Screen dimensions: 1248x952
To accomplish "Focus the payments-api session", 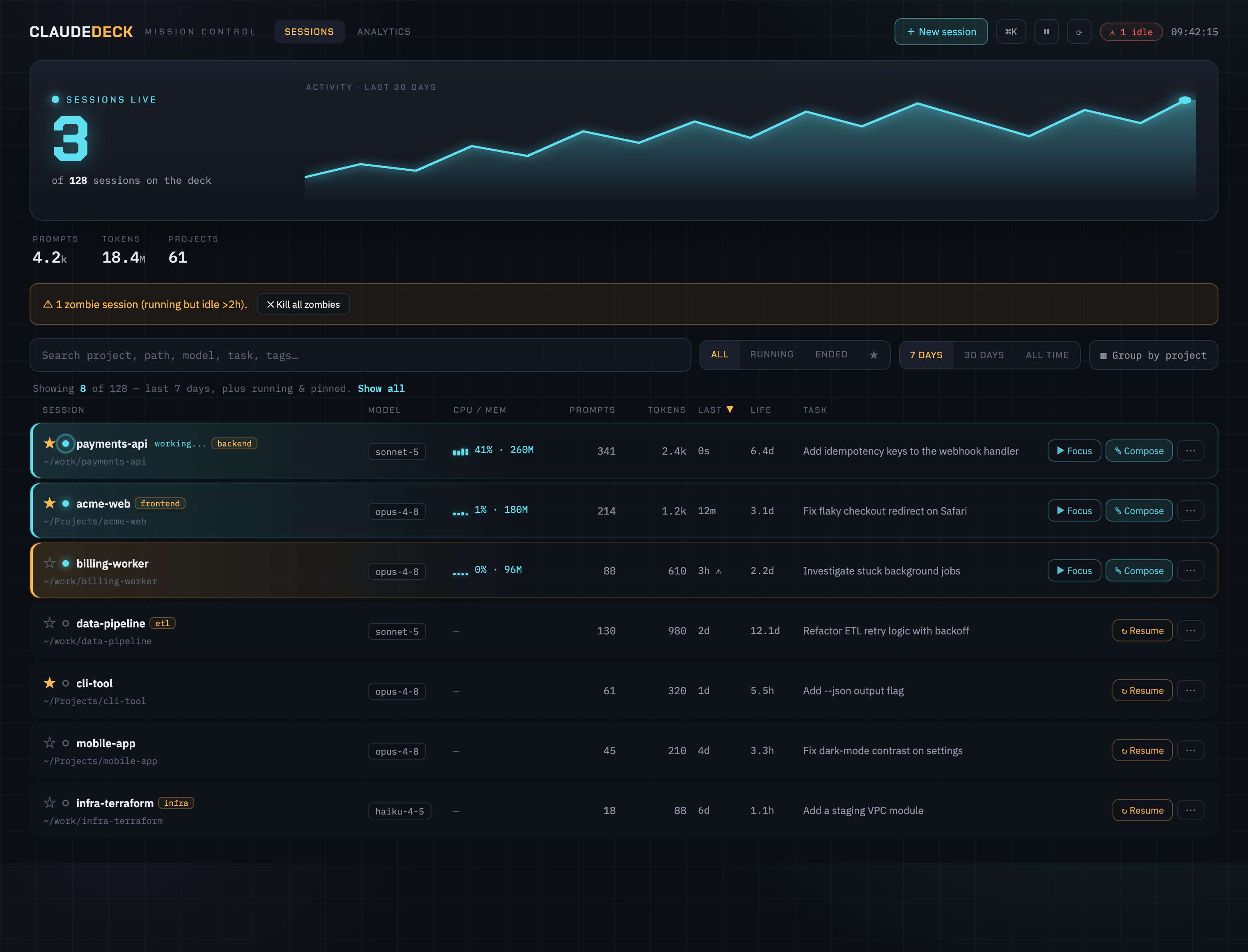I will click(x=1074, y=451).
